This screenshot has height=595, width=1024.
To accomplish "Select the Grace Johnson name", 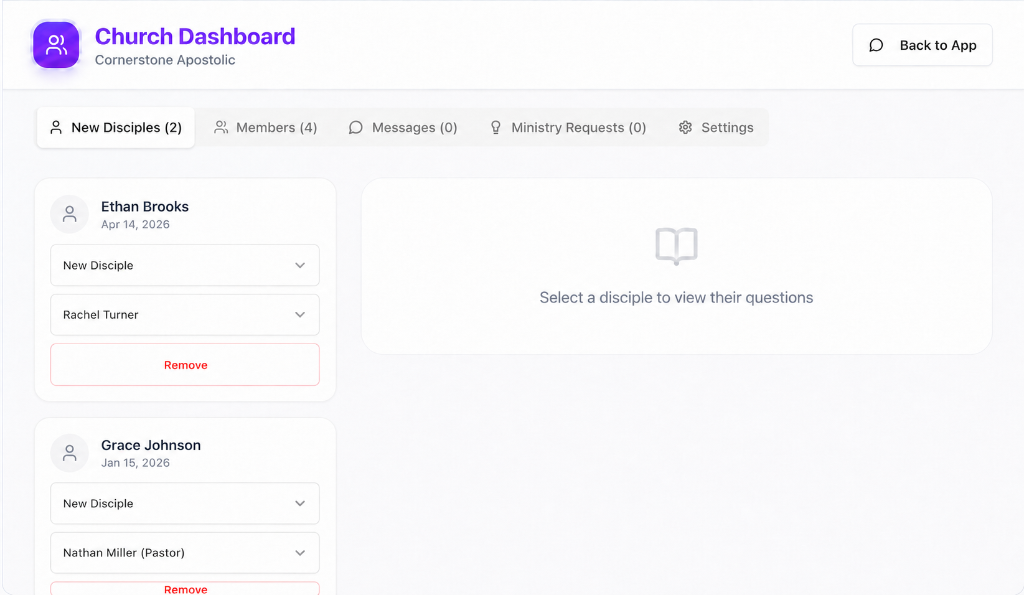I will click(x=151, y=445).
